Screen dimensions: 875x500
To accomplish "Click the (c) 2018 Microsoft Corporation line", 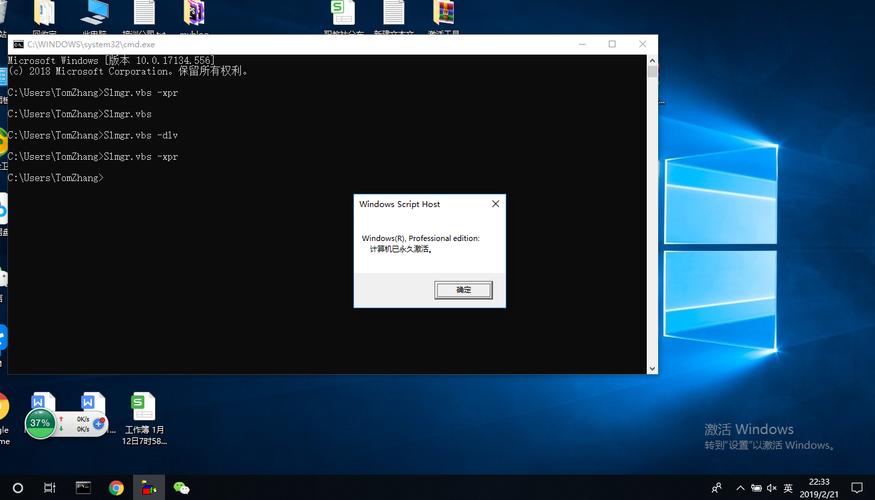I will 128,71.
